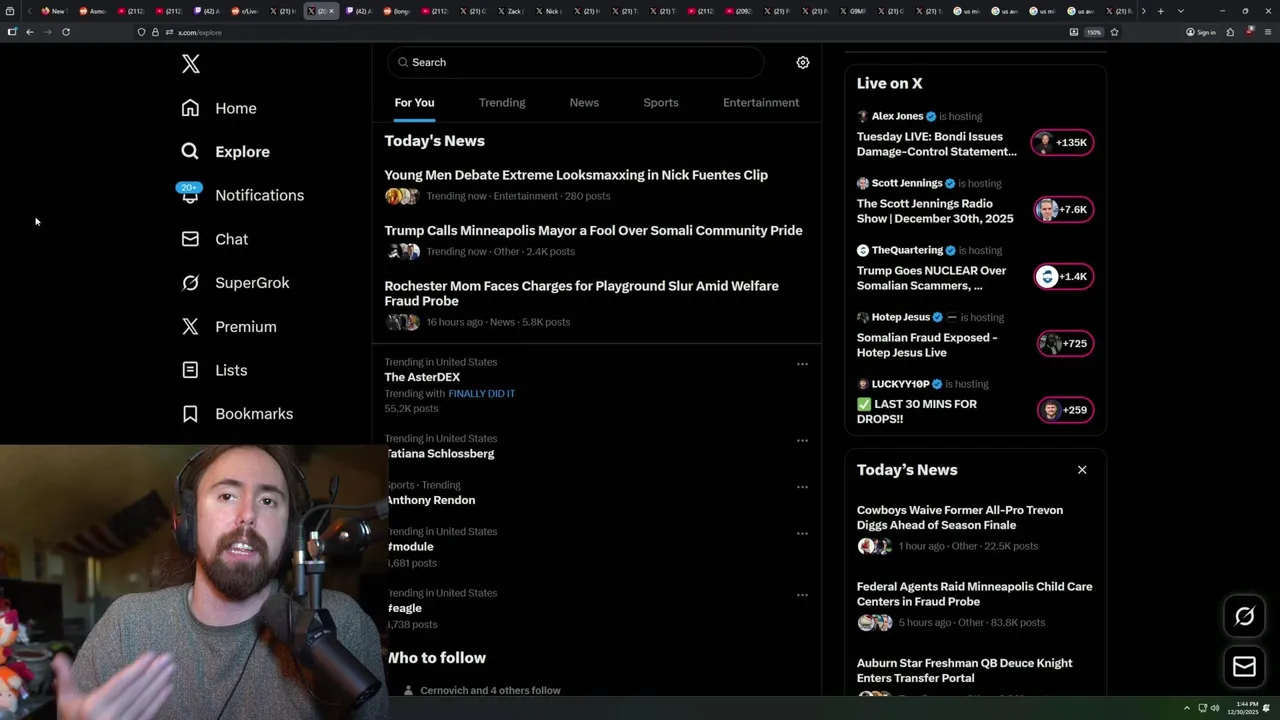Open Somalian Fraud Exposed broadcast

point(927,345)
